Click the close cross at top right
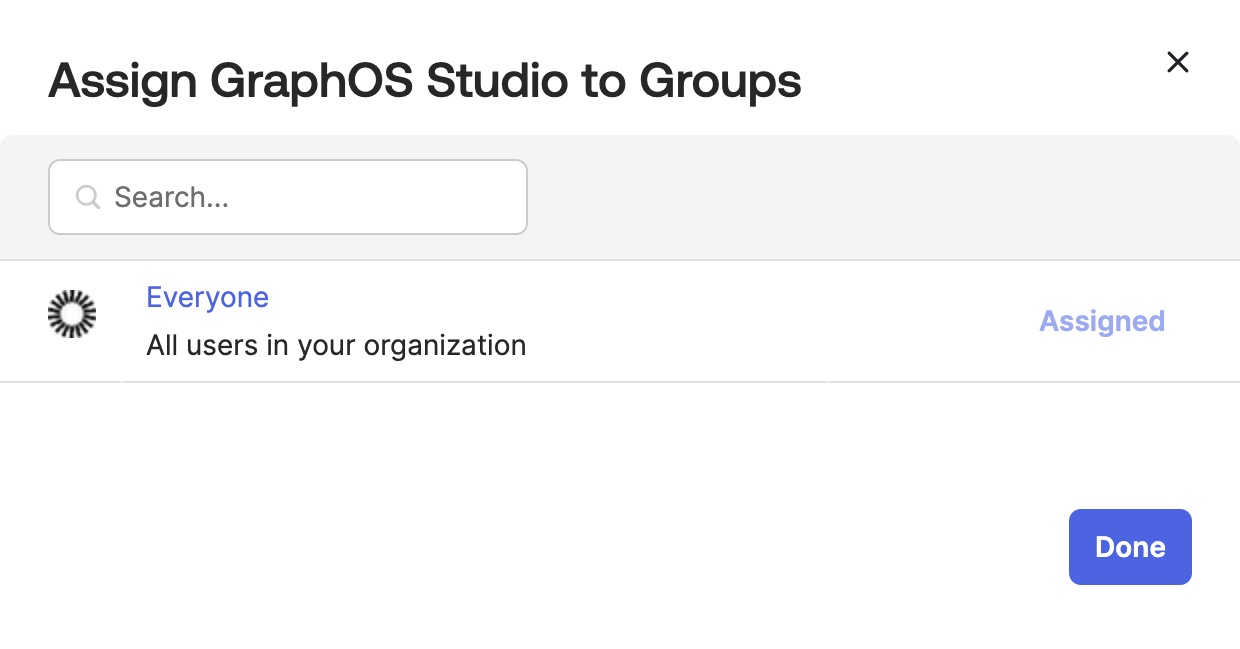This screenshot has width=1240, height=649. click(x=1178, y=62)
